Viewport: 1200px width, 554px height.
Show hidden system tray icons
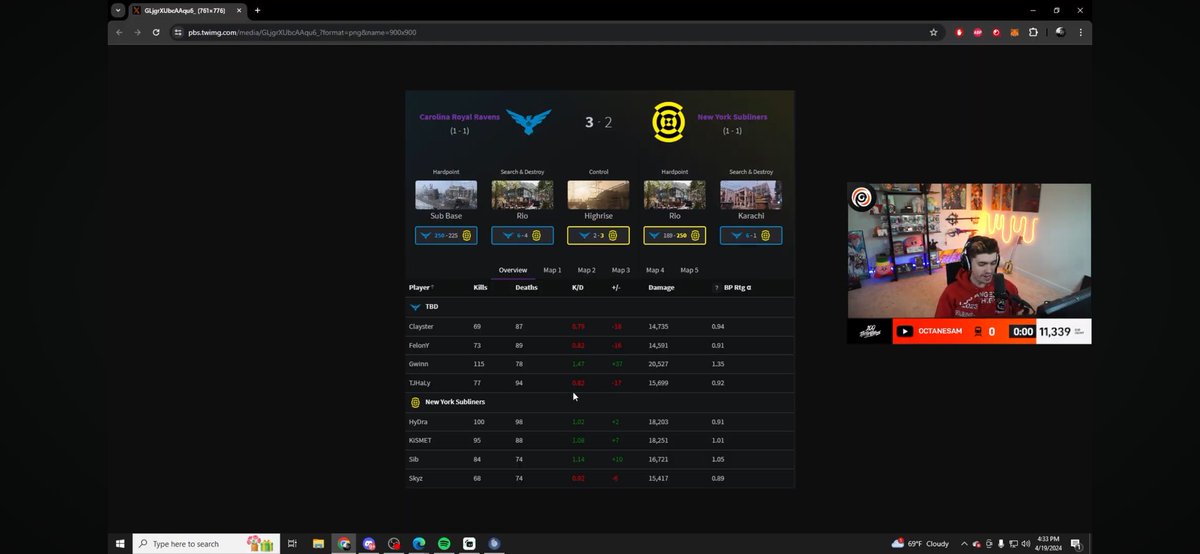click(x=965, y=543)
